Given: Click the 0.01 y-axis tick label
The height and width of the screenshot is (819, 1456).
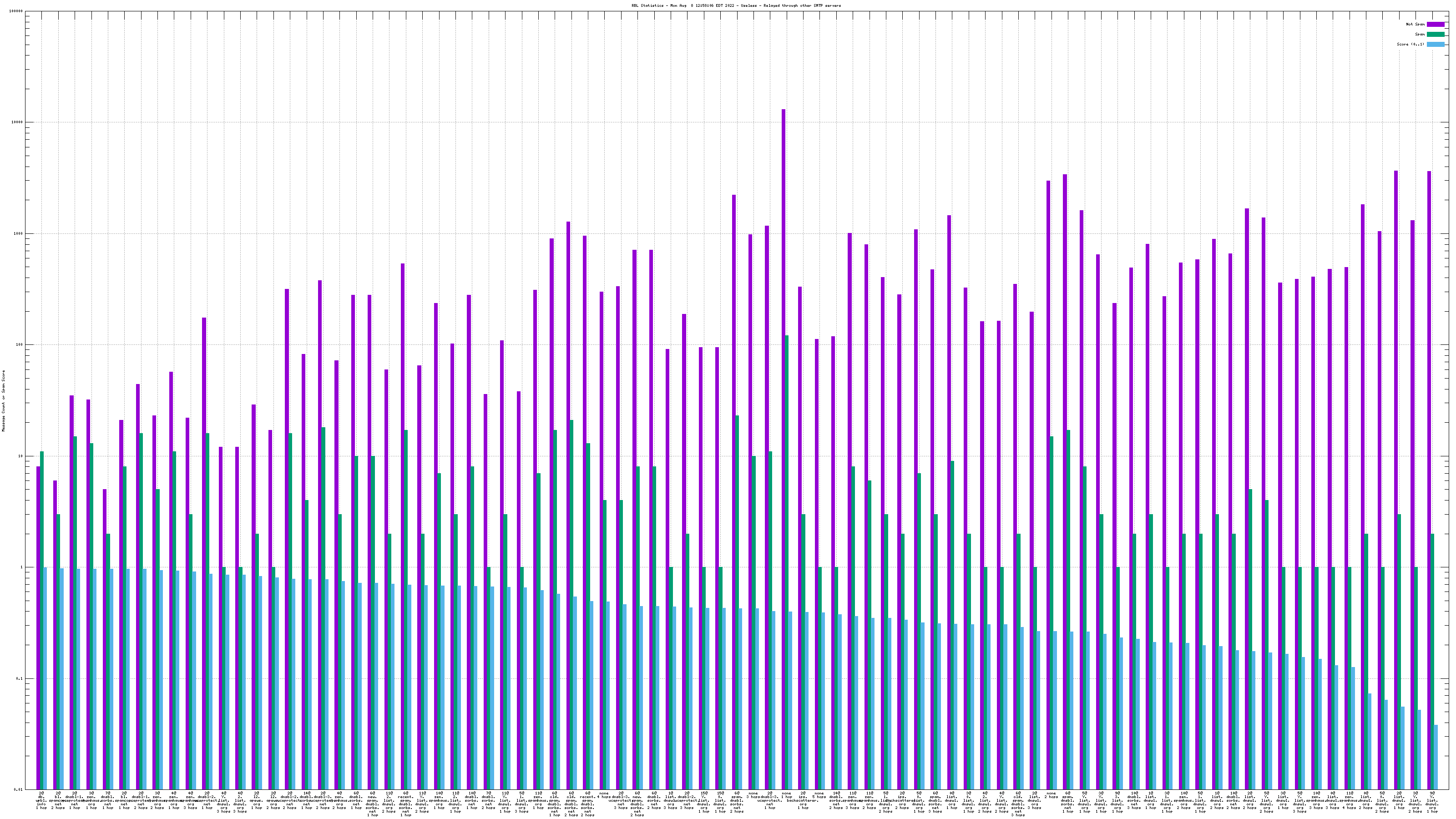Looking at the screenshot, I should pyautogui.click(x=19, y=789).
